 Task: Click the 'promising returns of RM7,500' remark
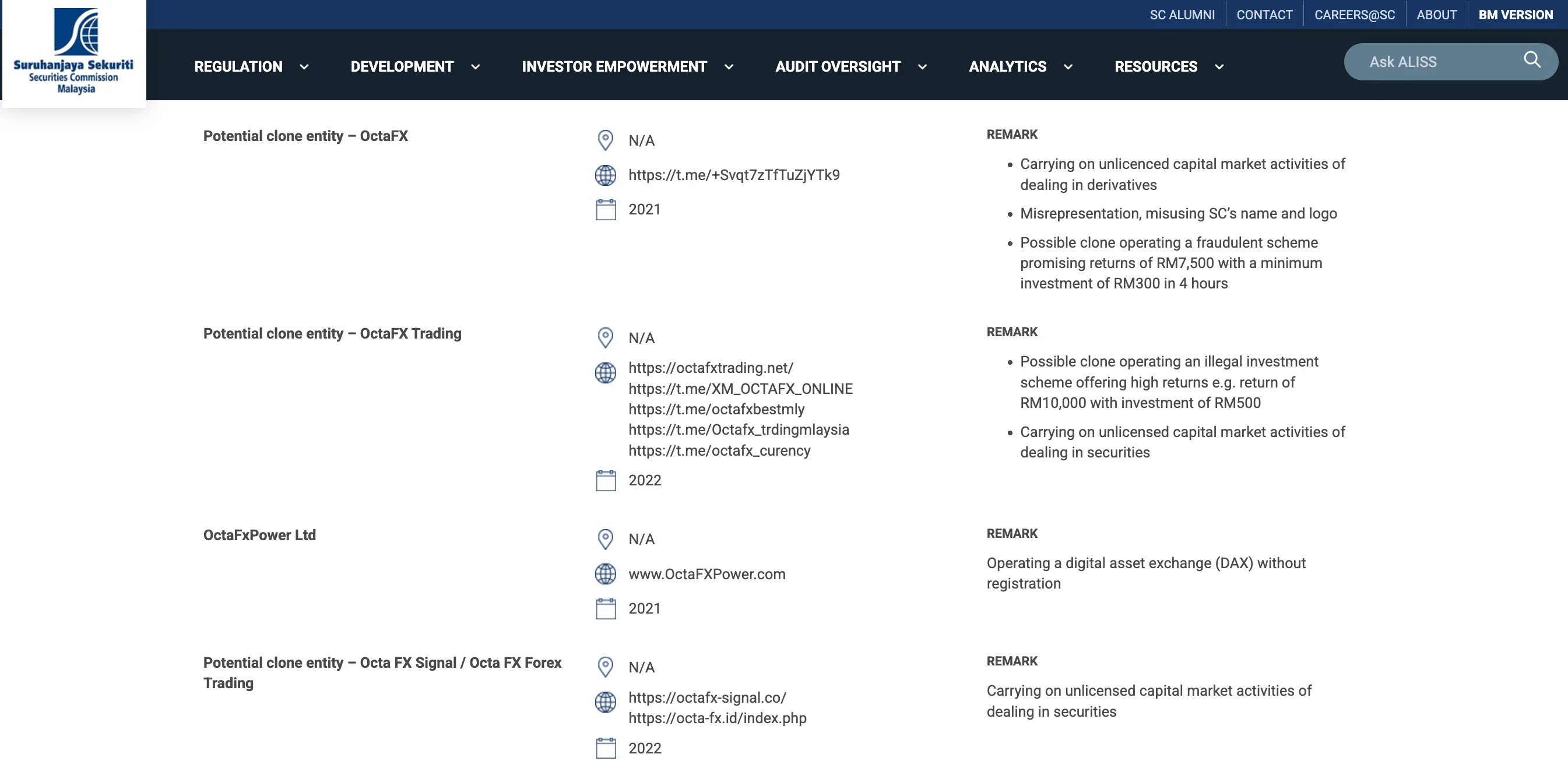click(1171, 263)
